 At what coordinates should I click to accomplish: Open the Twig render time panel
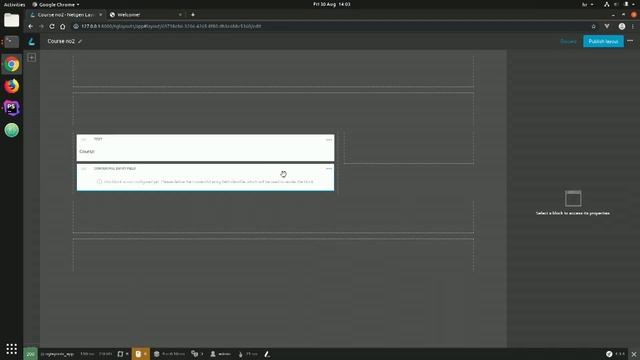click(x=248, y=354)
